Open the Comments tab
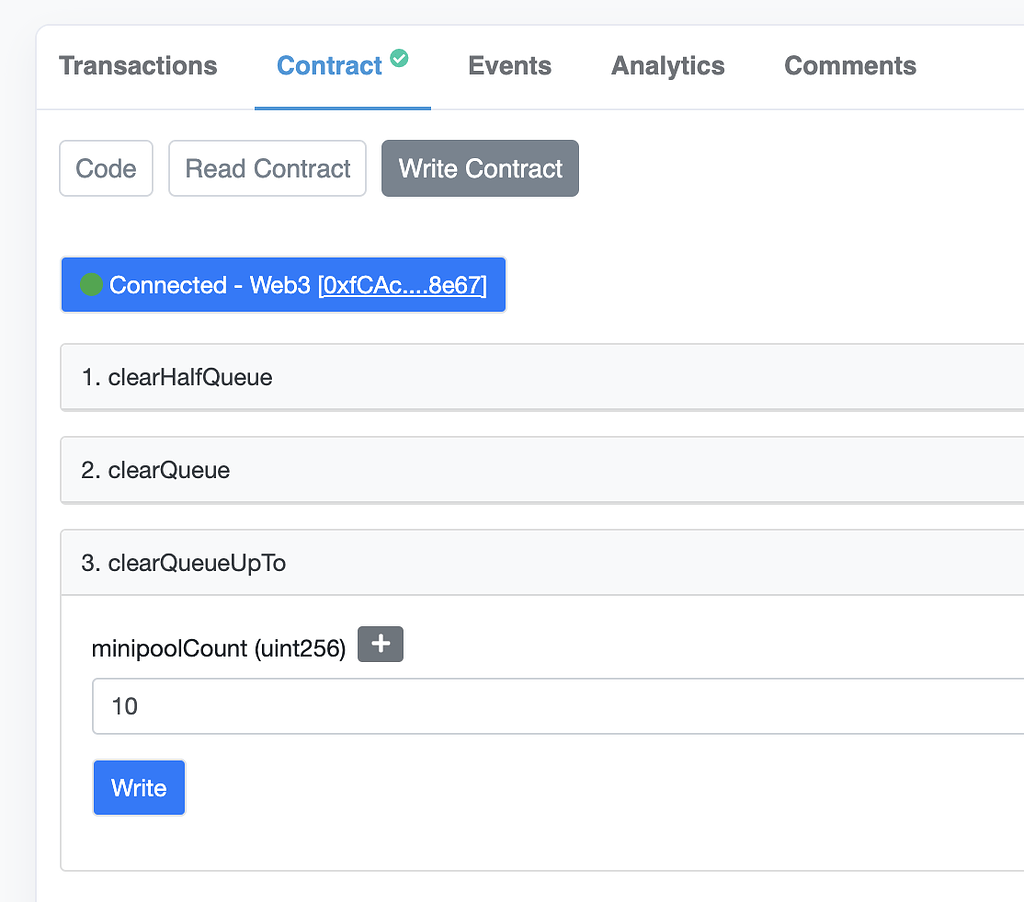Viewport: 1024px width, 902px height. [850, 66]
